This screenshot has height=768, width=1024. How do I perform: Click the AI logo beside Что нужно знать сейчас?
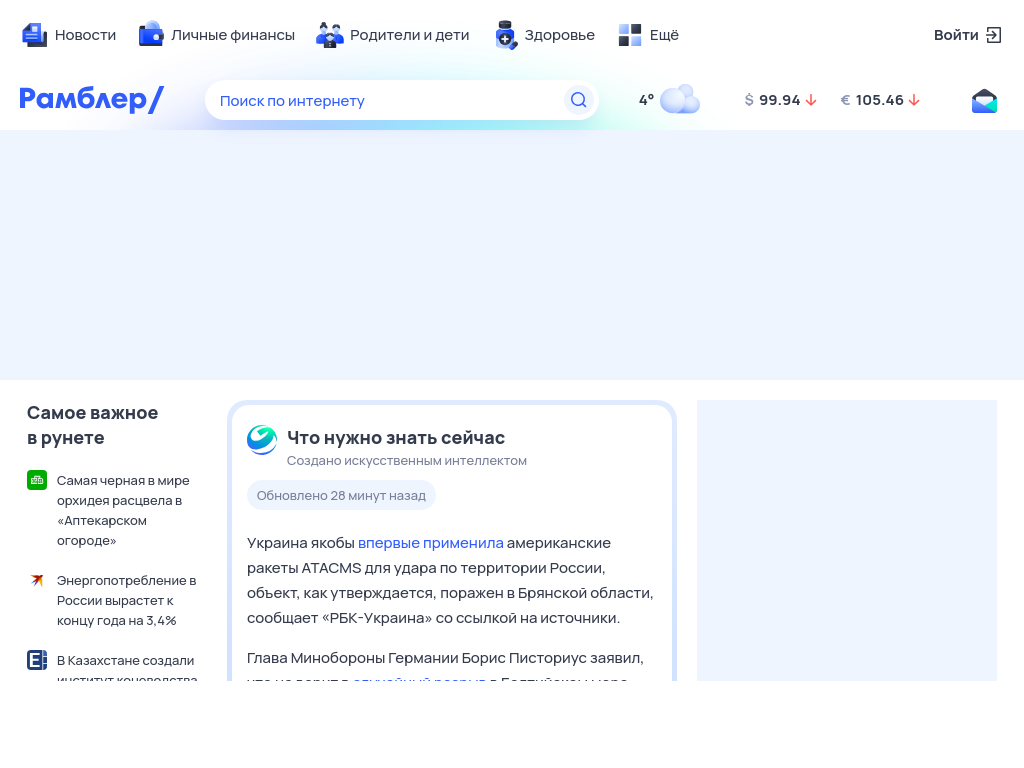pos(262,440)
